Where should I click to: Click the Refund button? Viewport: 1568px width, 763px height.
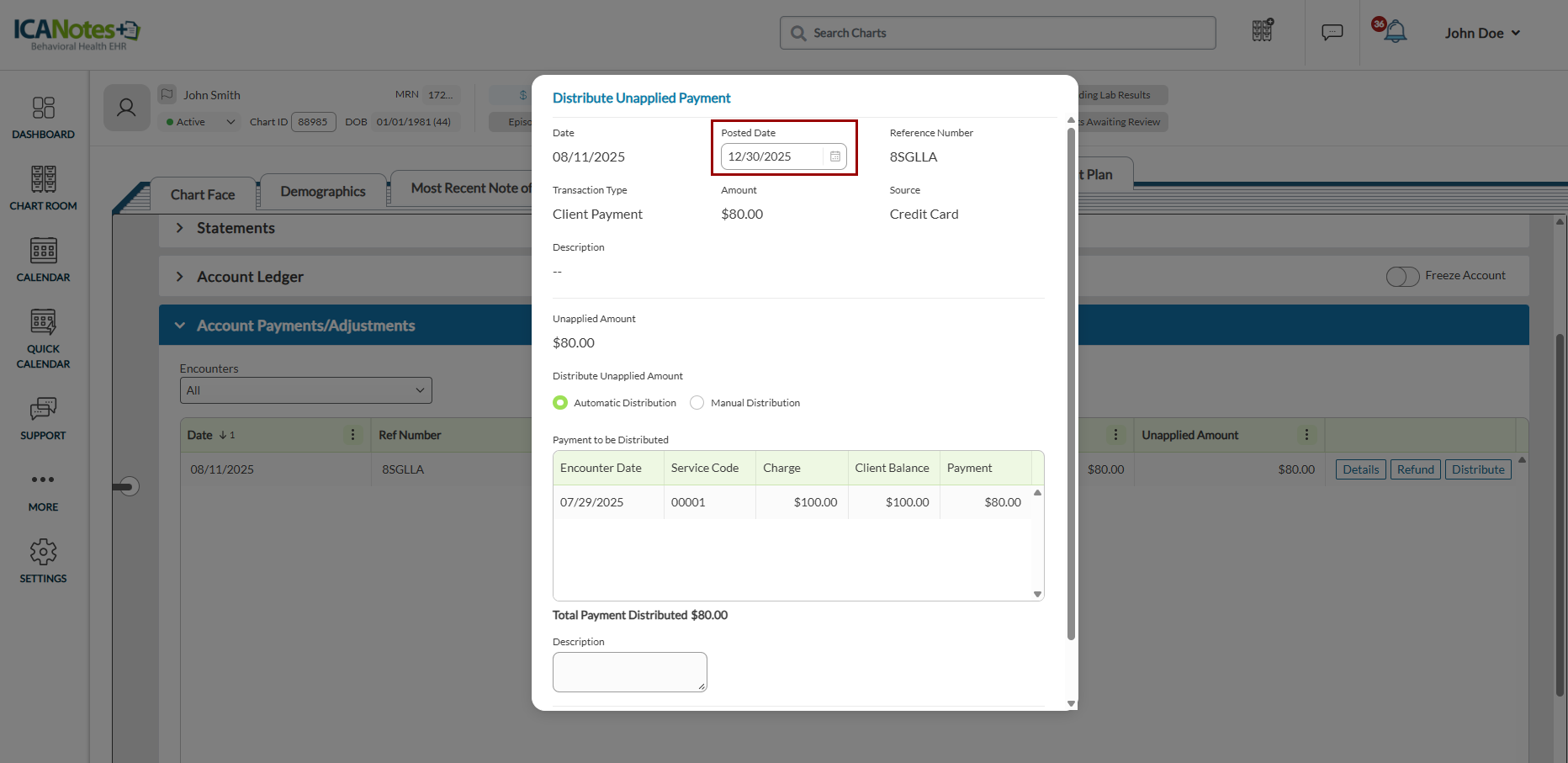1415,469
